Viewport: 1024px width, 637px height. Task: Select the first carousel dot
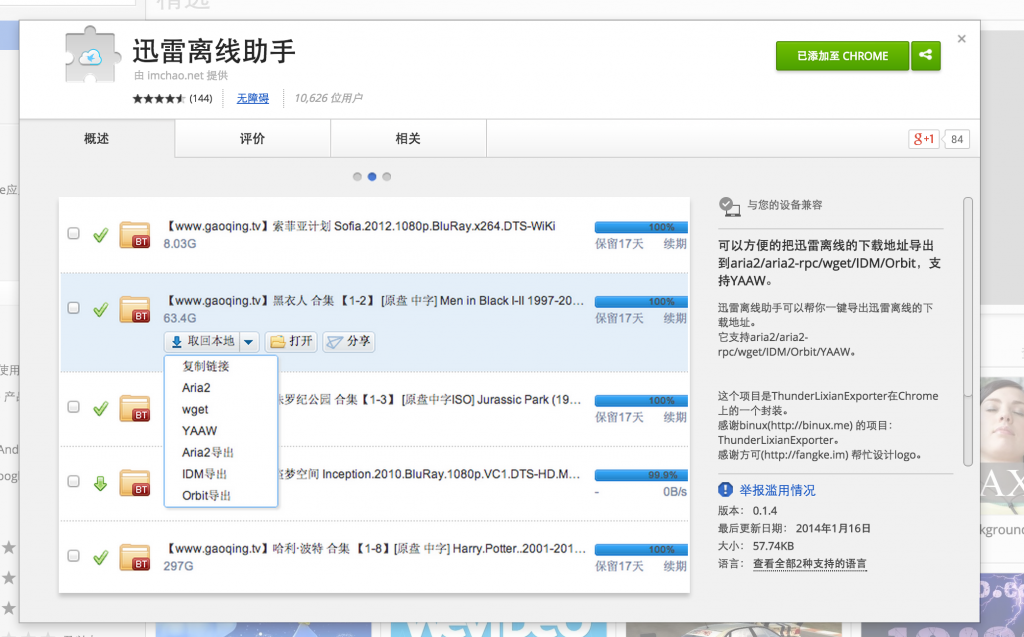click(357, 176)
